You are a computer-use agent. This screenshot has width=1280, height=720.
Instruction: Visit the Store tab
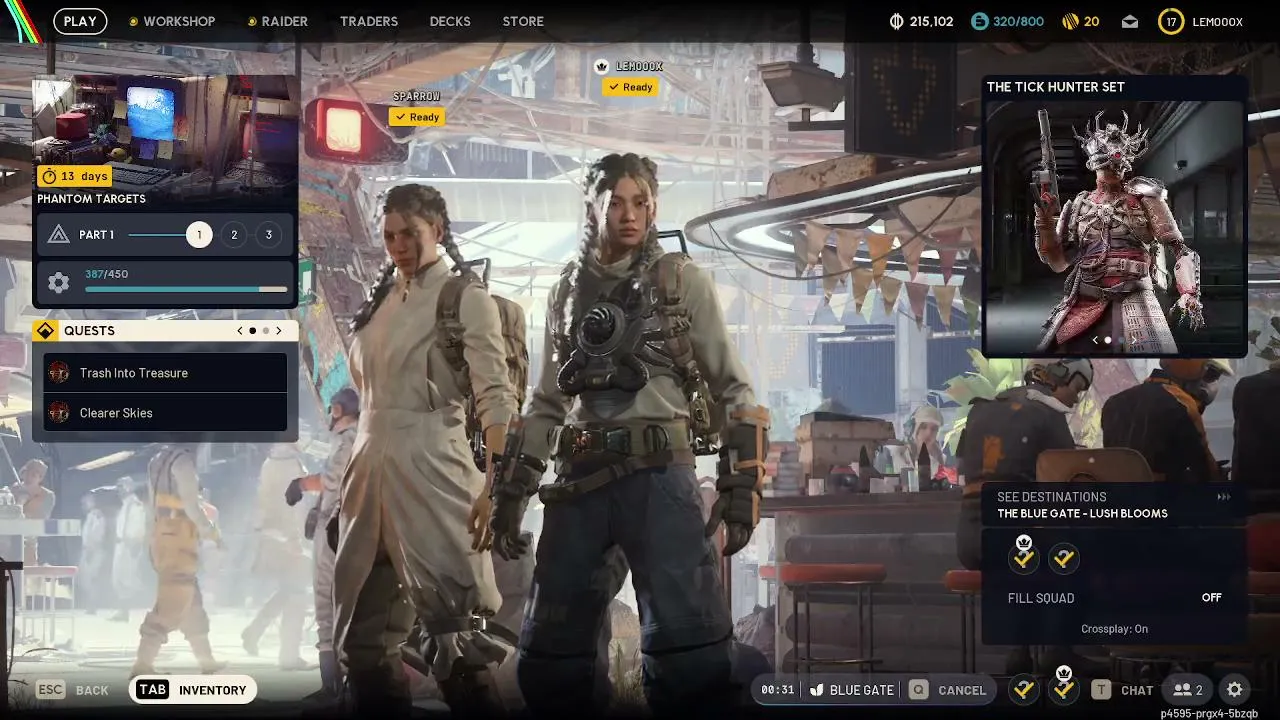tap(523, 21)
